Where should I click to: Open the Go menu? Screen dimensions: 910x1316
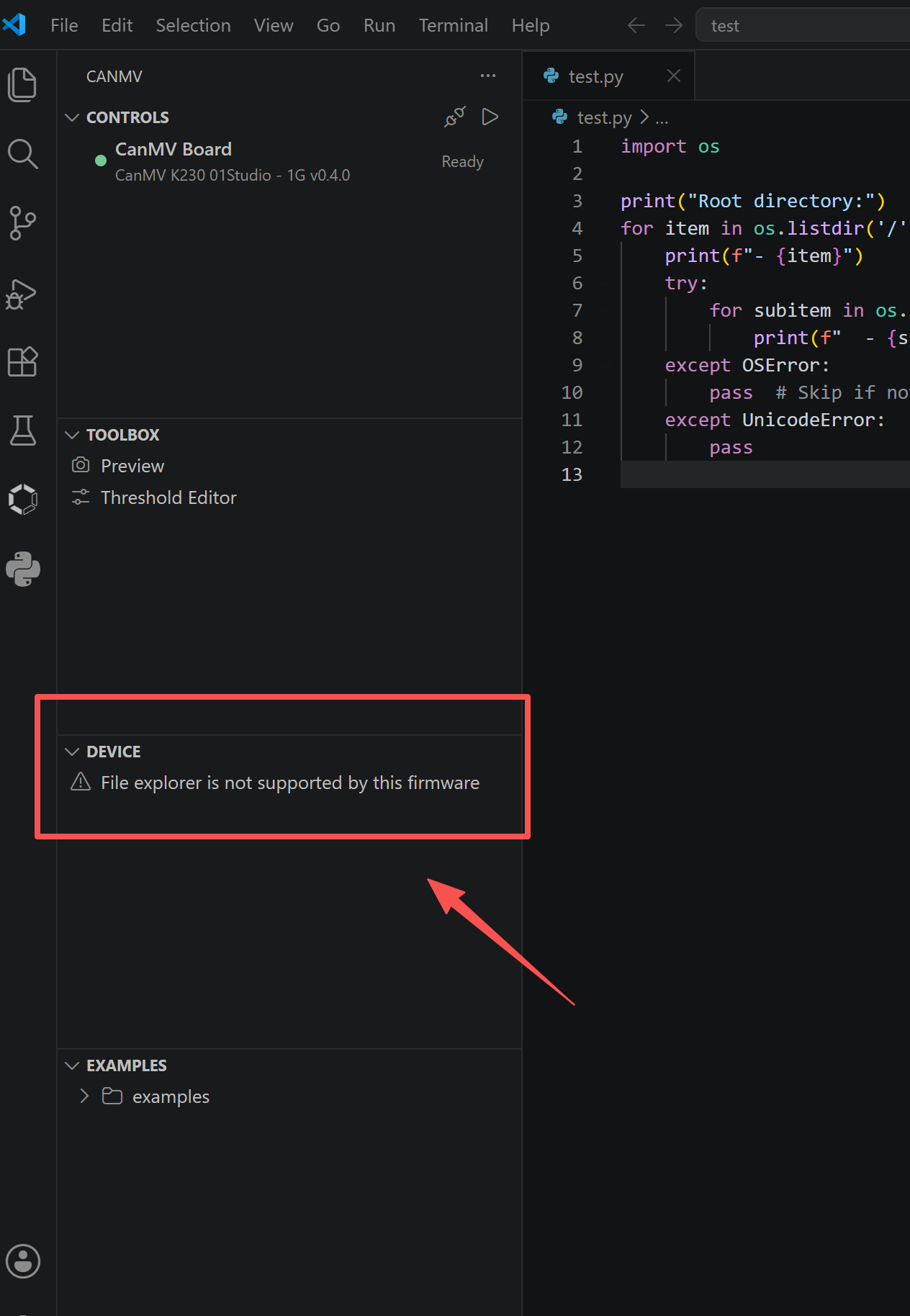pos(328,25)
